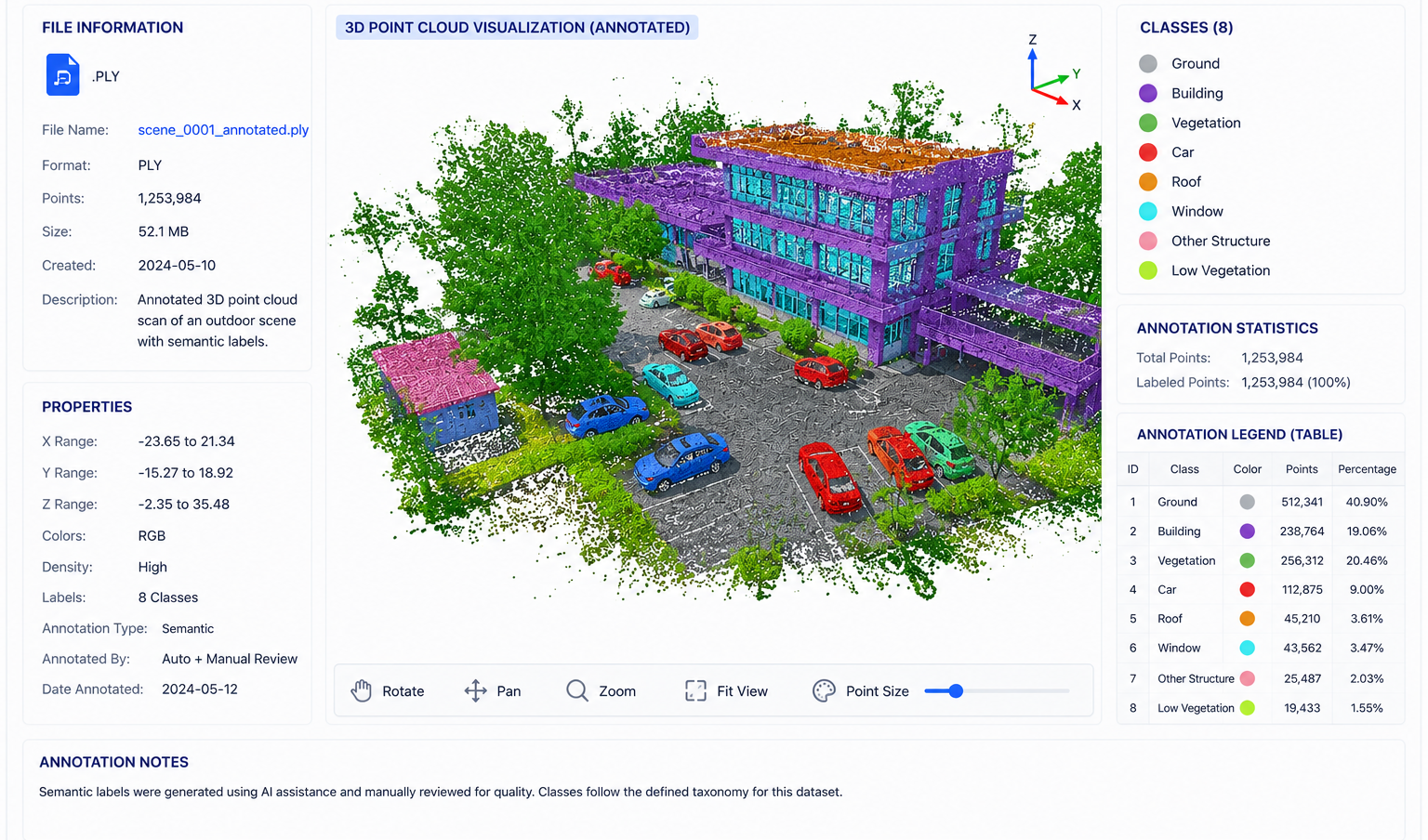Viewport: 1428px width, 840px height.
Task: Click the Annotation Notes heading
Action: 113,762
